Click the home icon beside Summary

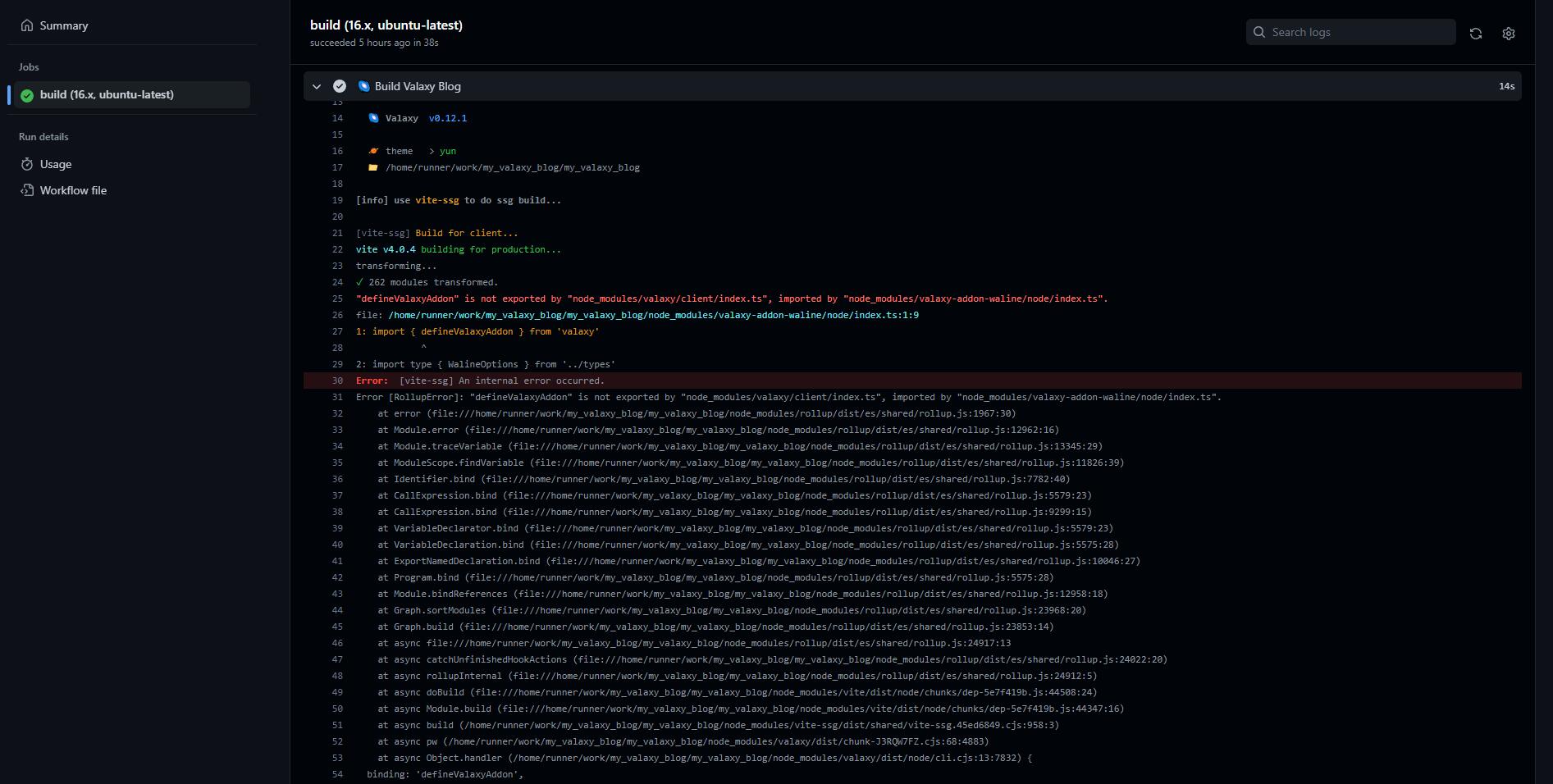coord(27,25)
